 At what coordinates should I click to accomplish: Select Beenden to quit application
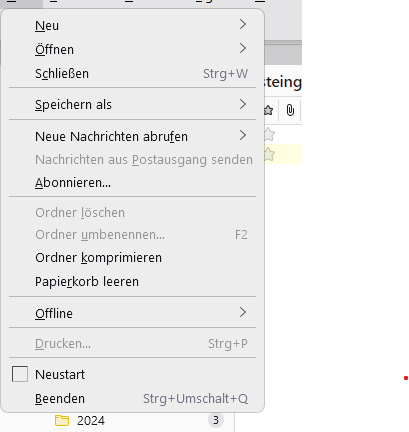point(132,399)
